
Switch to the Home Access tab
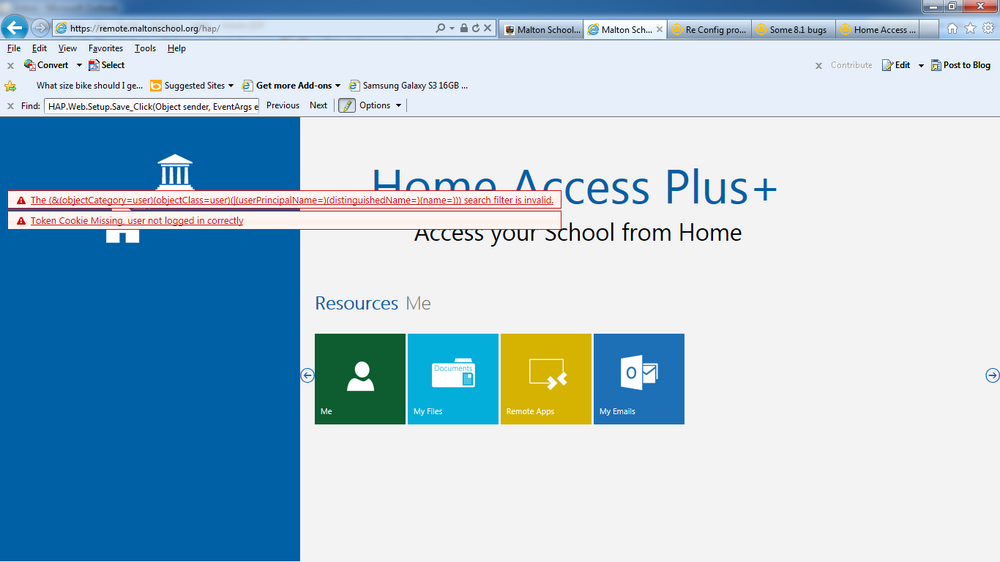tap(878, 29)
